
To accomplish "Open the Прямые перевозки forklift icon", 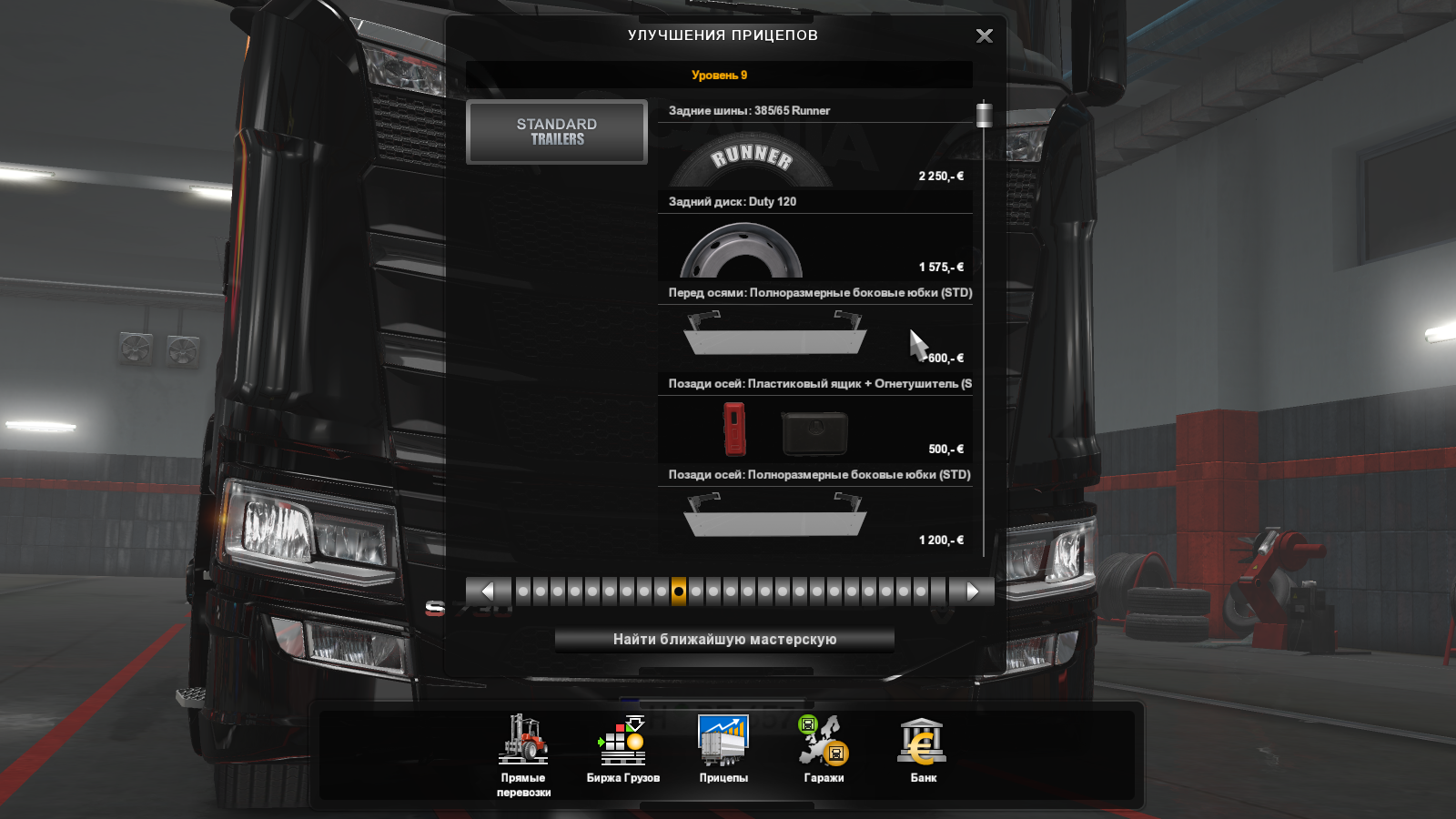I will [x=523, y=739].
